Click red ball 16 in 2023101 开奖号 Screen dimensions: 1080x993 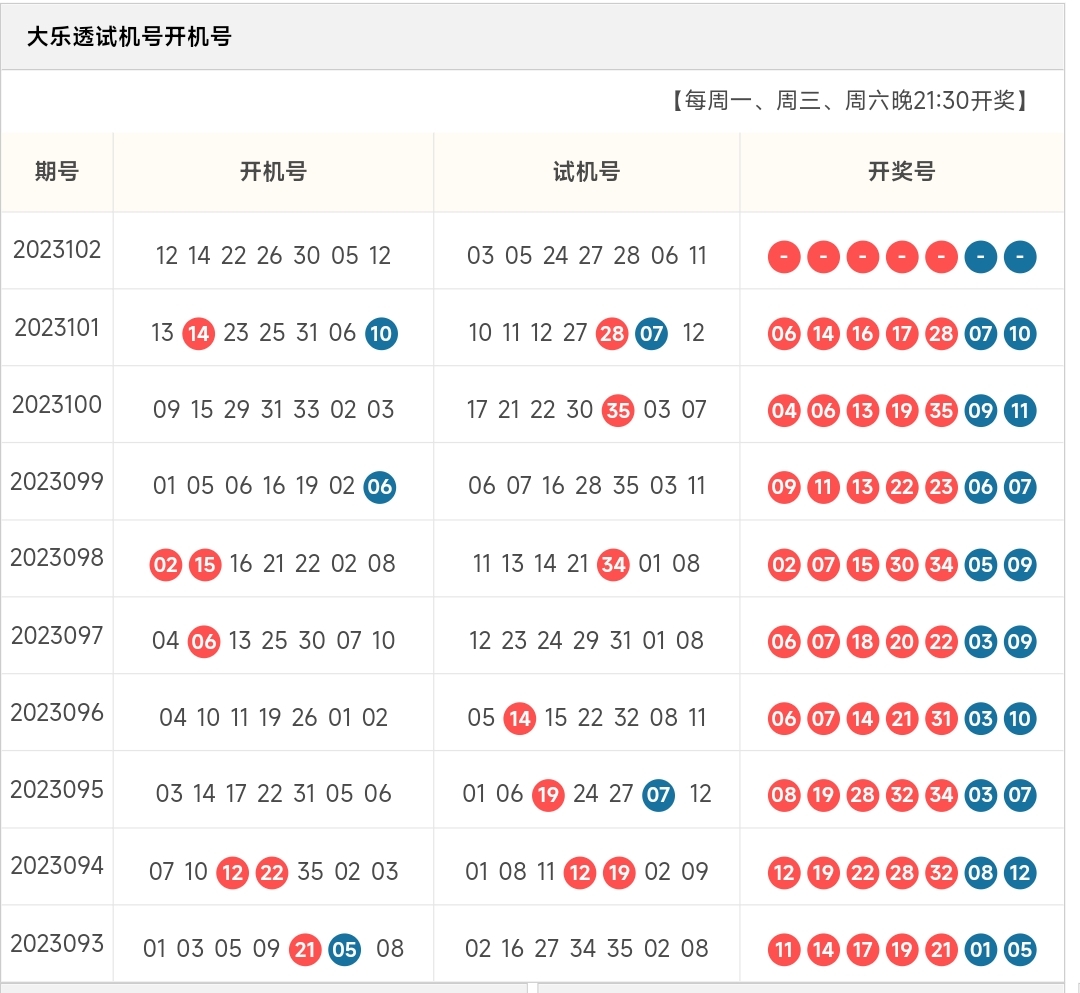[x=862, y=334]
